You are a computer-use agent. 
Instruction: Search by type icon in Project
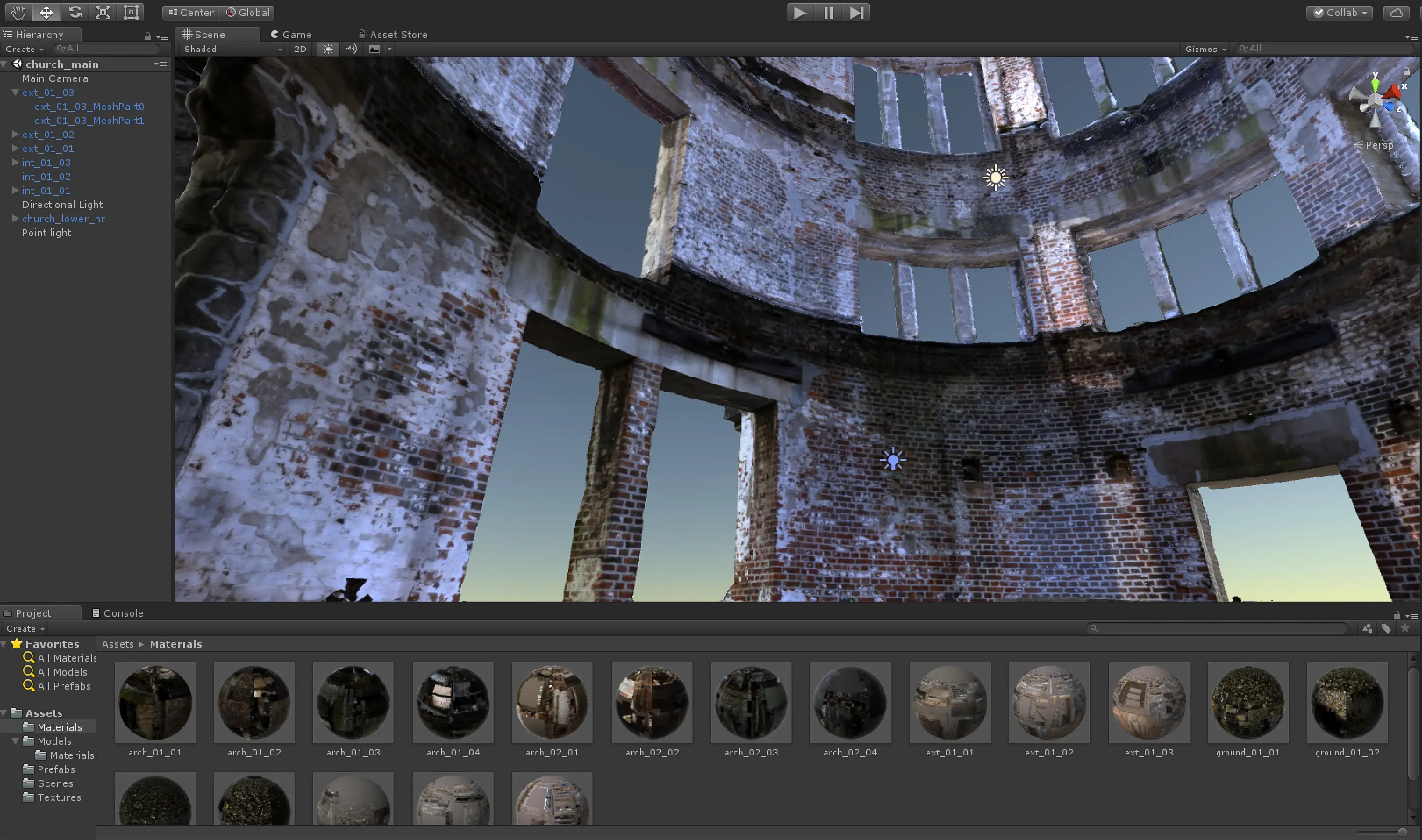click(1367, 628)
